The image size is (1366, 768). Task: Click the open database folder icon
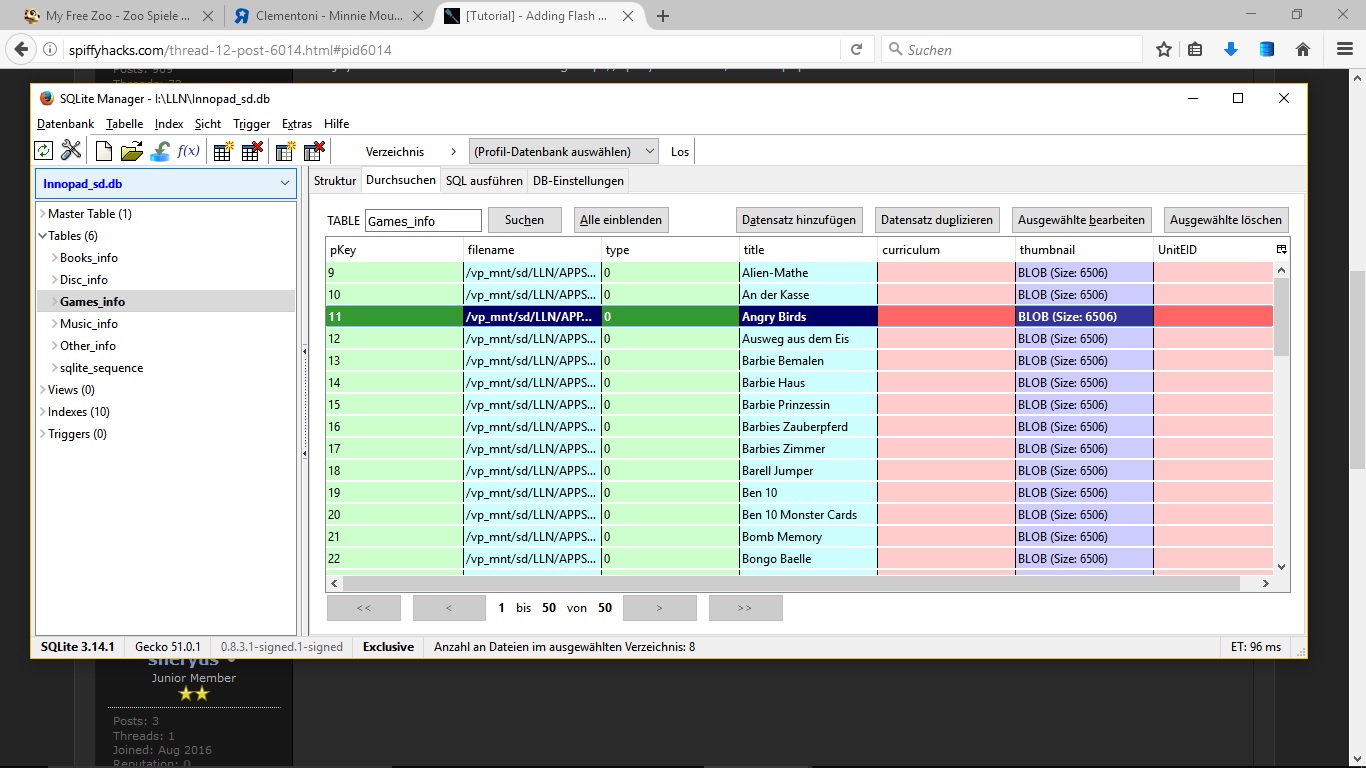[x=131, y=151]
